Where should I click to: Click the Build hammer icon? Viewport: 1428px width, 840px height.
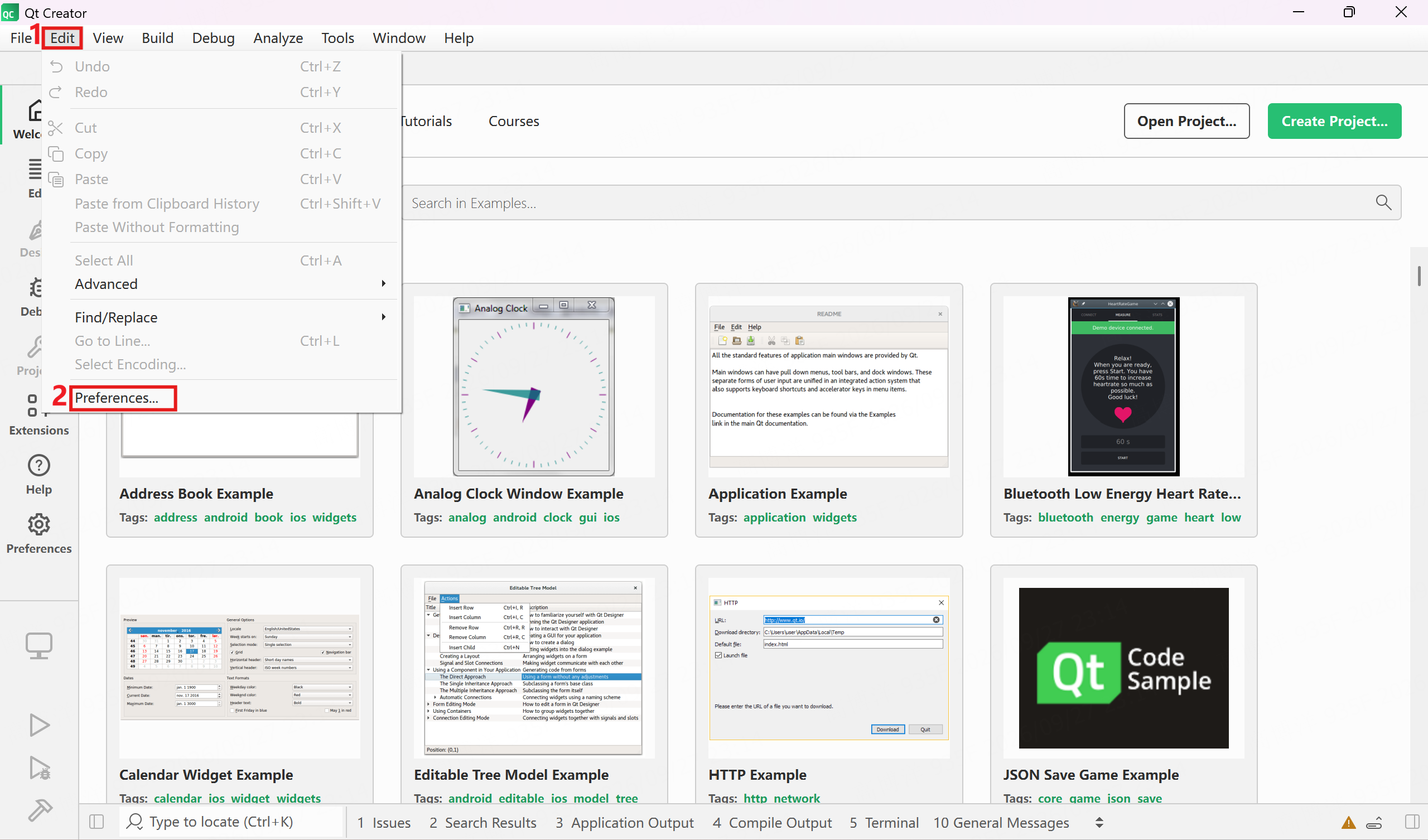(39, 810)
